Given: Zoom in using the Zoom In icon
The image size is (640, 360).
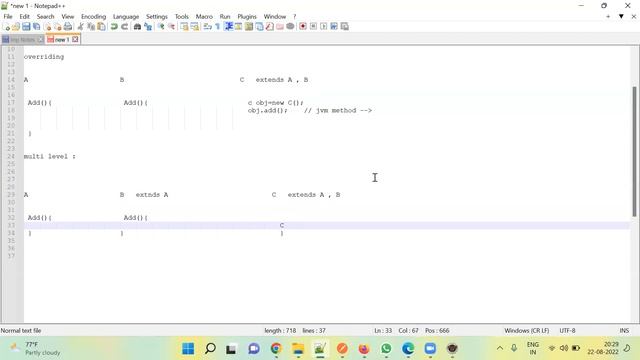Looking at the screenshot, I should [161, 27].
